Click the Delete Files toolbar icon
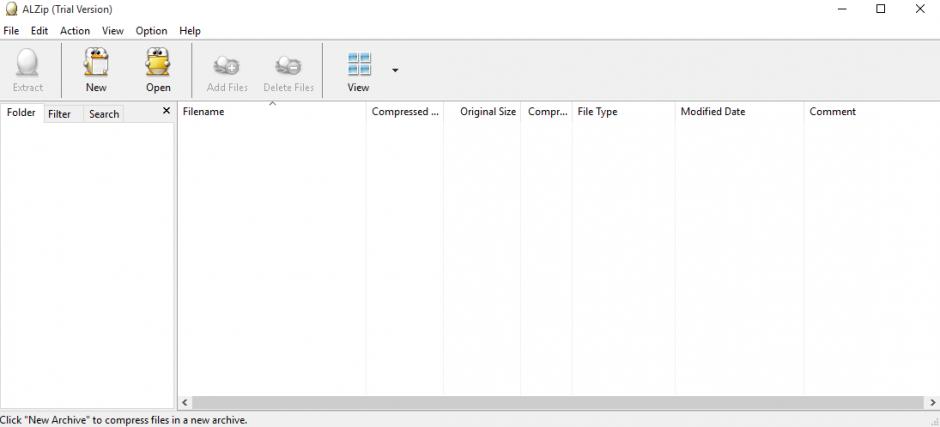Viewport: 940px width, 427px height. [288, 65]
